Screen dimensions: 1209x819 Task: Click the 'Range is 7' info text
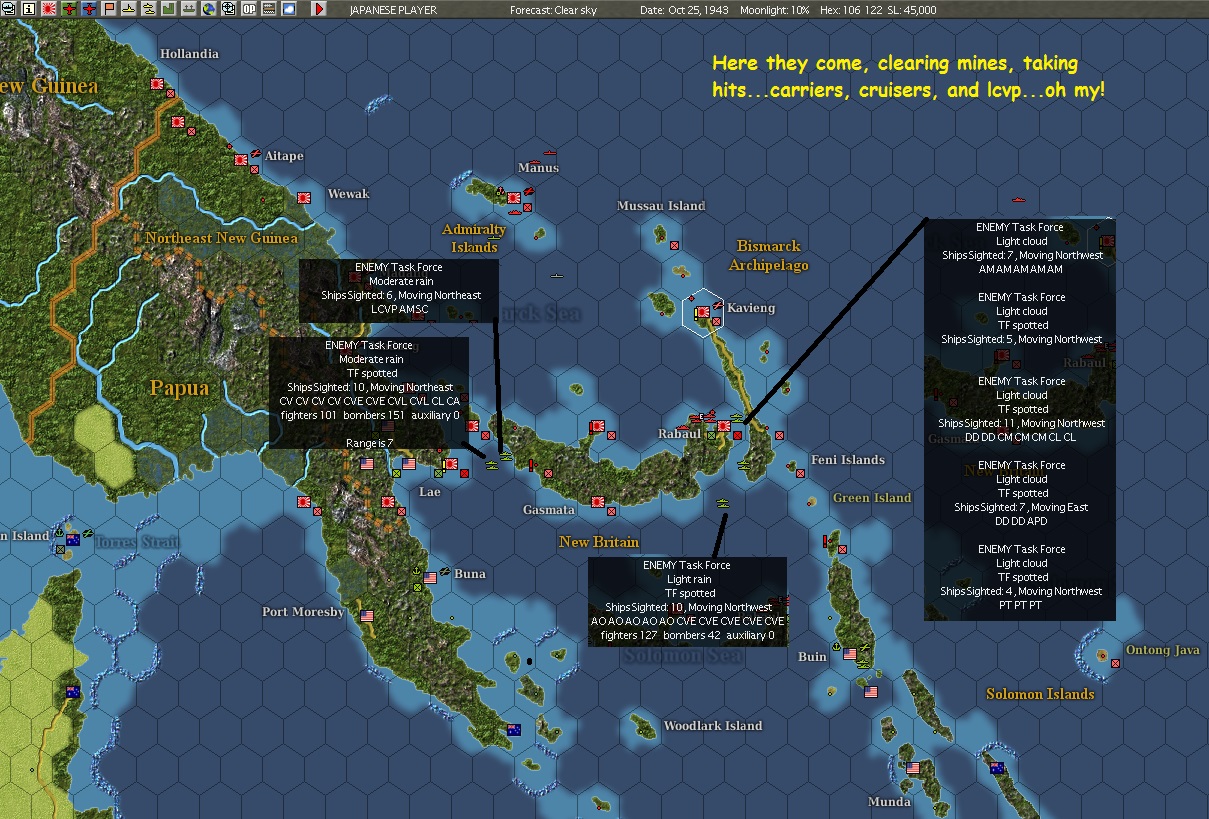coord(369,442)
